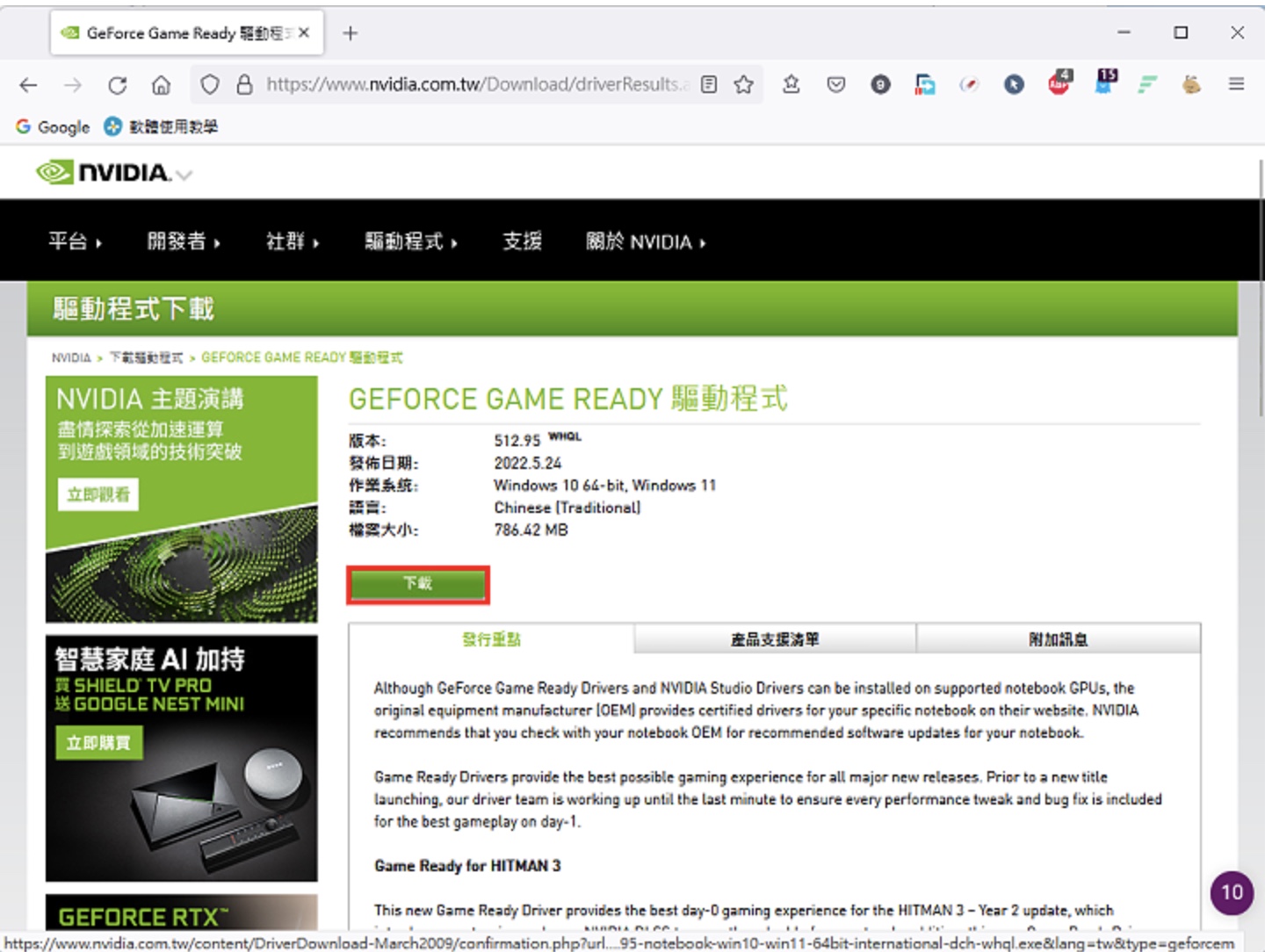Open the blue screen-copy extension icon
Screen dimensions: 1272x952
tap(925, 84)
